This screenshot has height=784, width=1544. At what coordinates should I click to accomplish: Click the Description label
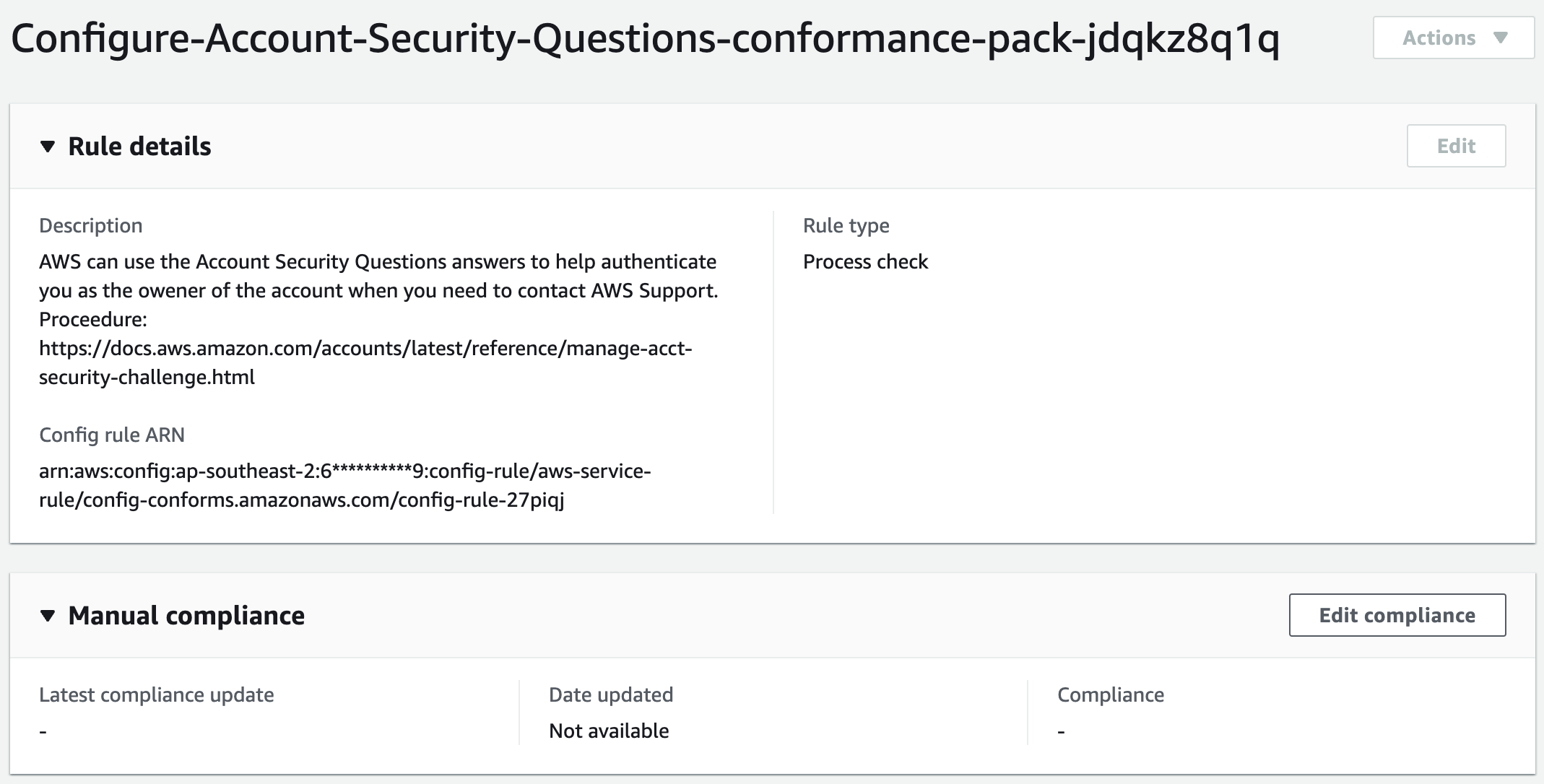point(90,225)
